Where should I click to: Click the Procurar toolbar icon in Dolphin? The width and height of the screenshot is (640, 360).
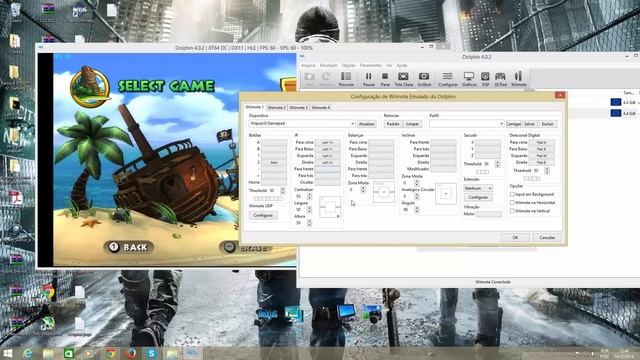pos(346,78)
